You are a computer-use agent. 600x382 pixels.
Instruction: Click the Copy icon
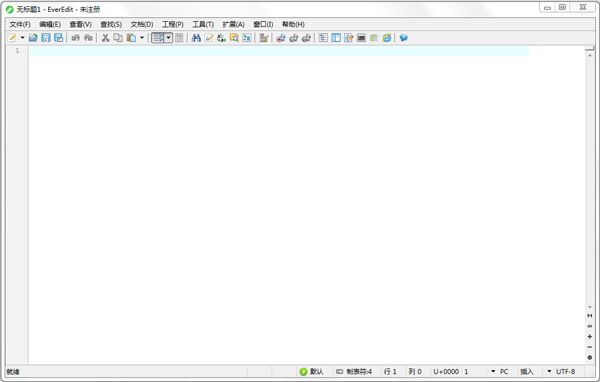pyautogui.click(x=118, y=38)
